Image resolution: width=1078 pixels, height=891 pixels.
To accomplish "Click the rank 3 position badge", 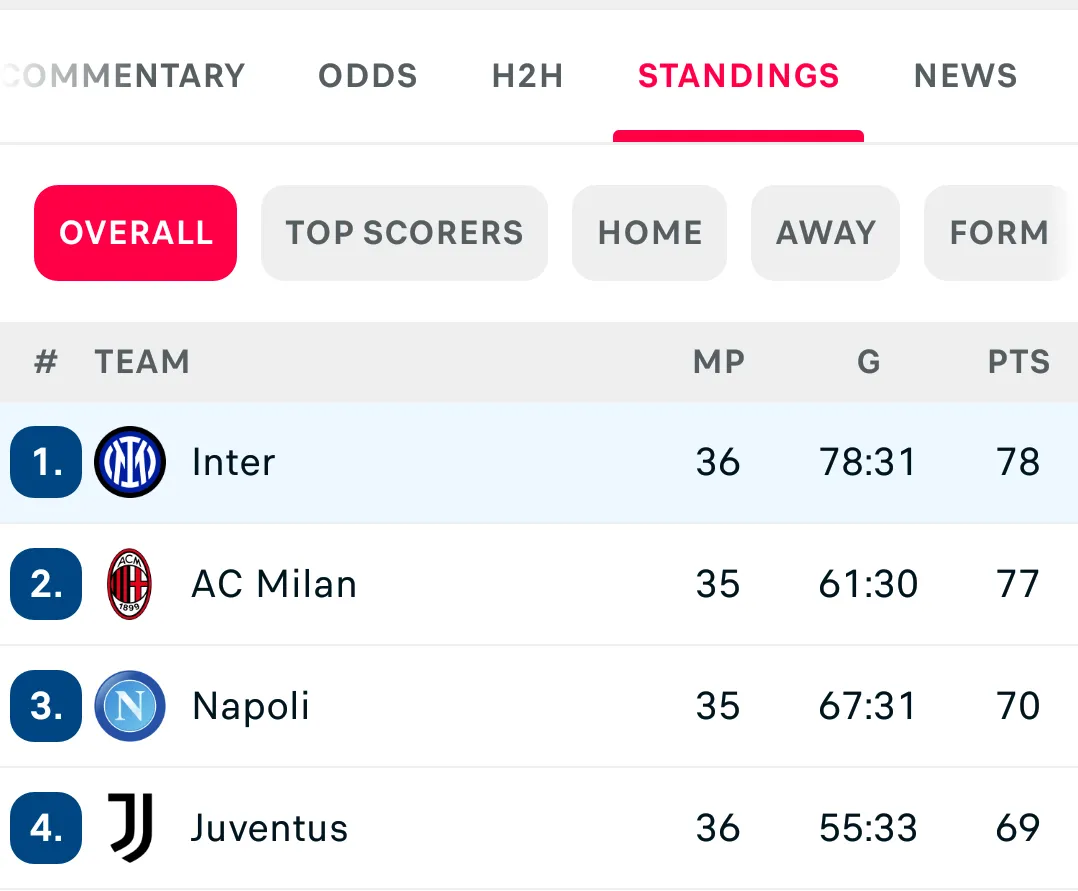I will pyautogui.click(x=46, y=706).
